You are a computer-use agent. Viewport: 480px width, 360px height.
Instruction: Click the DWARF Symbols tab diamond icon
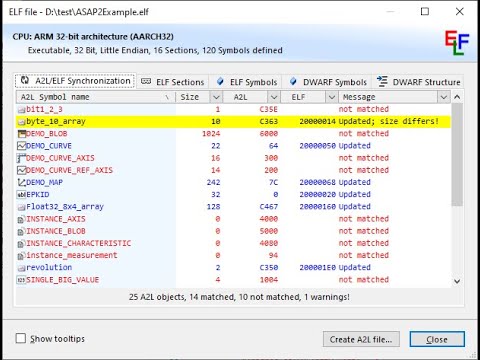[x=293, y=81]
